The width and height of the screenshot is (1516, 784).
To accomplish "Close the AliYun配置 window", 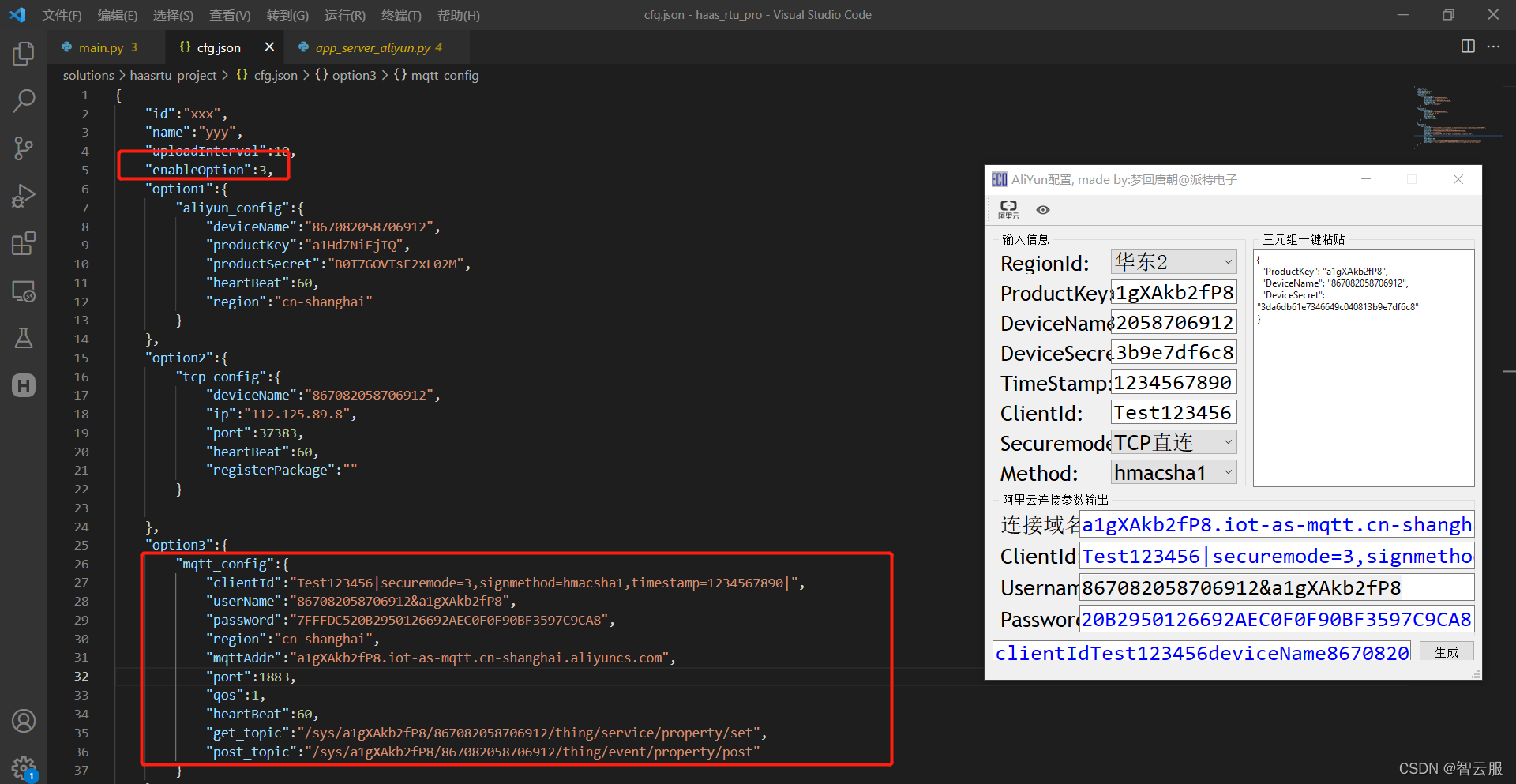I will point(1458,179).
